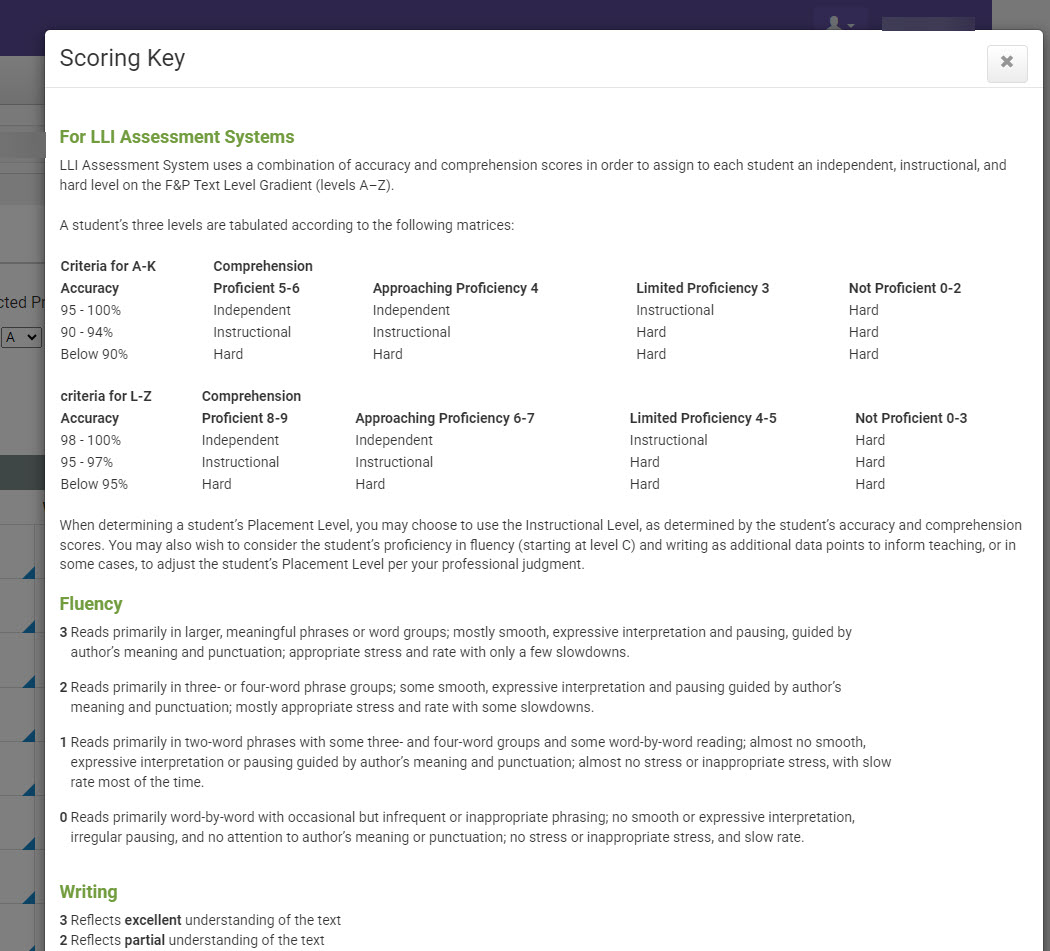Click the 'Scoring Key' dialog title
Viewport: 1050px width, 951px height.
(x=122, y=58)
